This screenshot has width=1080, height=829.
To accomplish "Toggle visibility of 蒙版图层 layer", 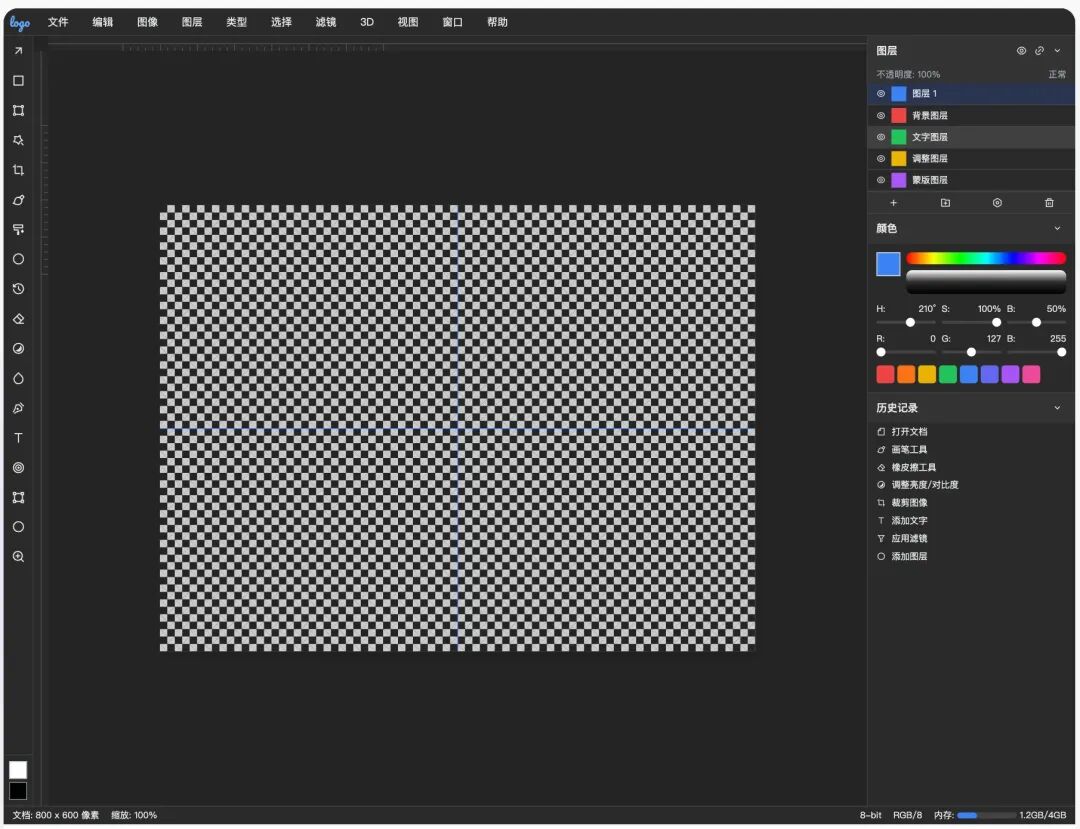I will (x=881, y=180).
